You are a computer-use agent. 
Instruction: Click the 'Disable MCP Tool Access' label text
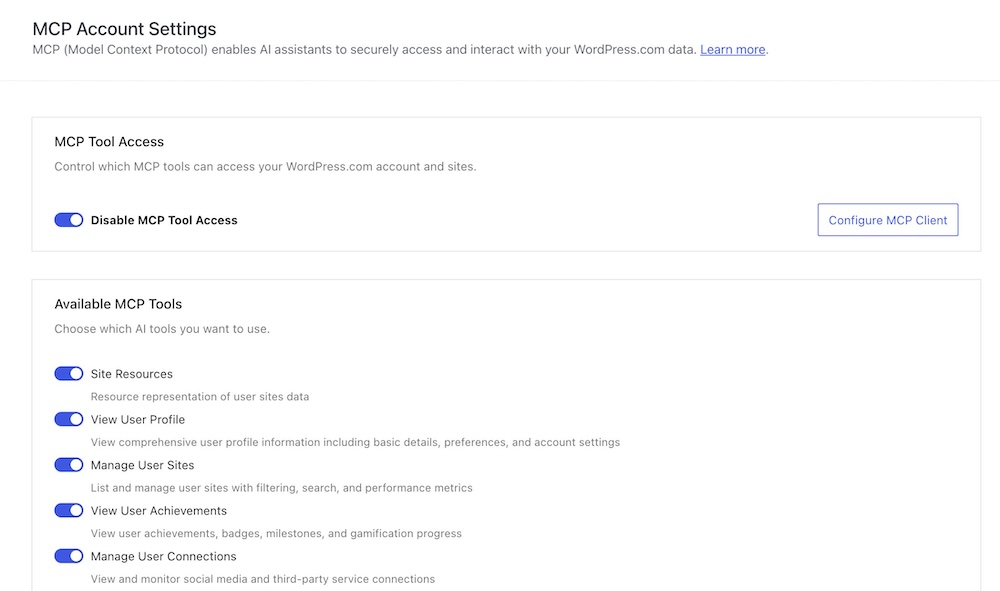pos(164,220)
